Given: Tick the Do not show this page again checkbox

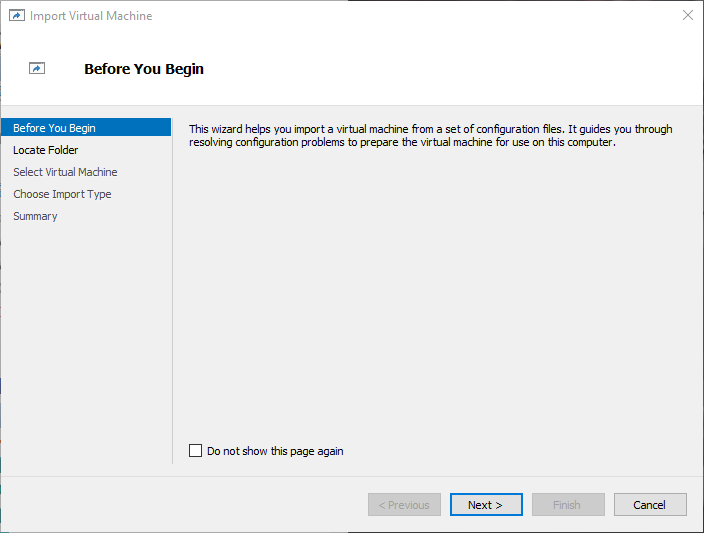Looking at the screenshot, I should point(195,450).
